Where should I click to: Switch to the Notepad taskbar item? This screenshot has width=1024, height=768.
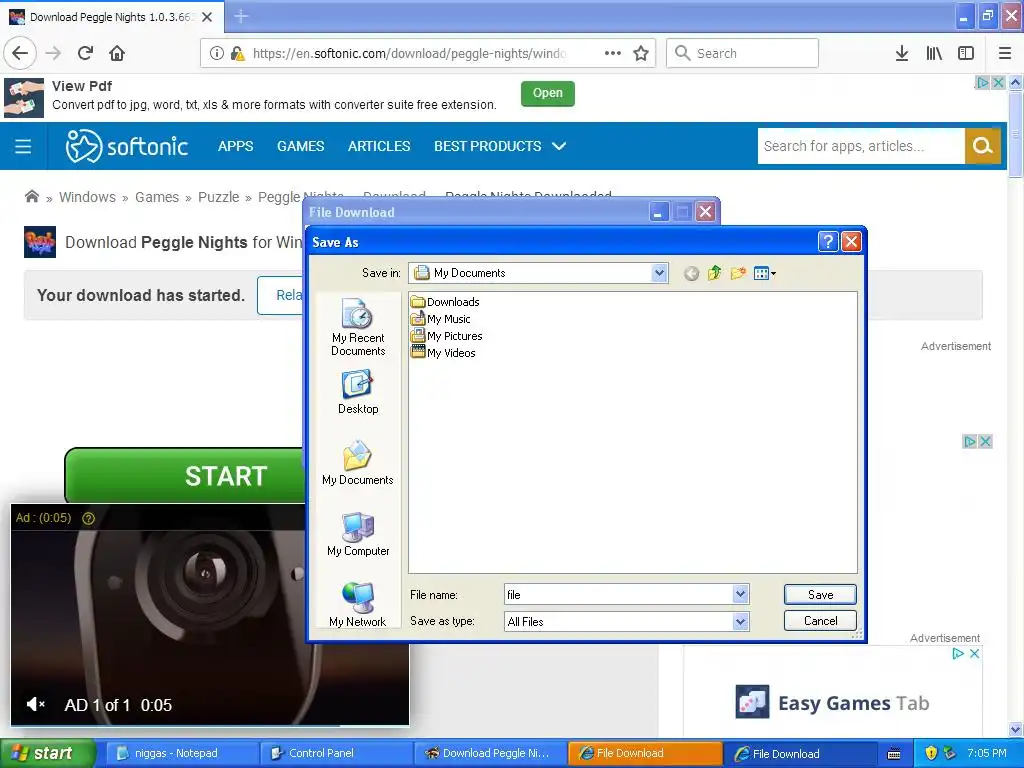181,754
